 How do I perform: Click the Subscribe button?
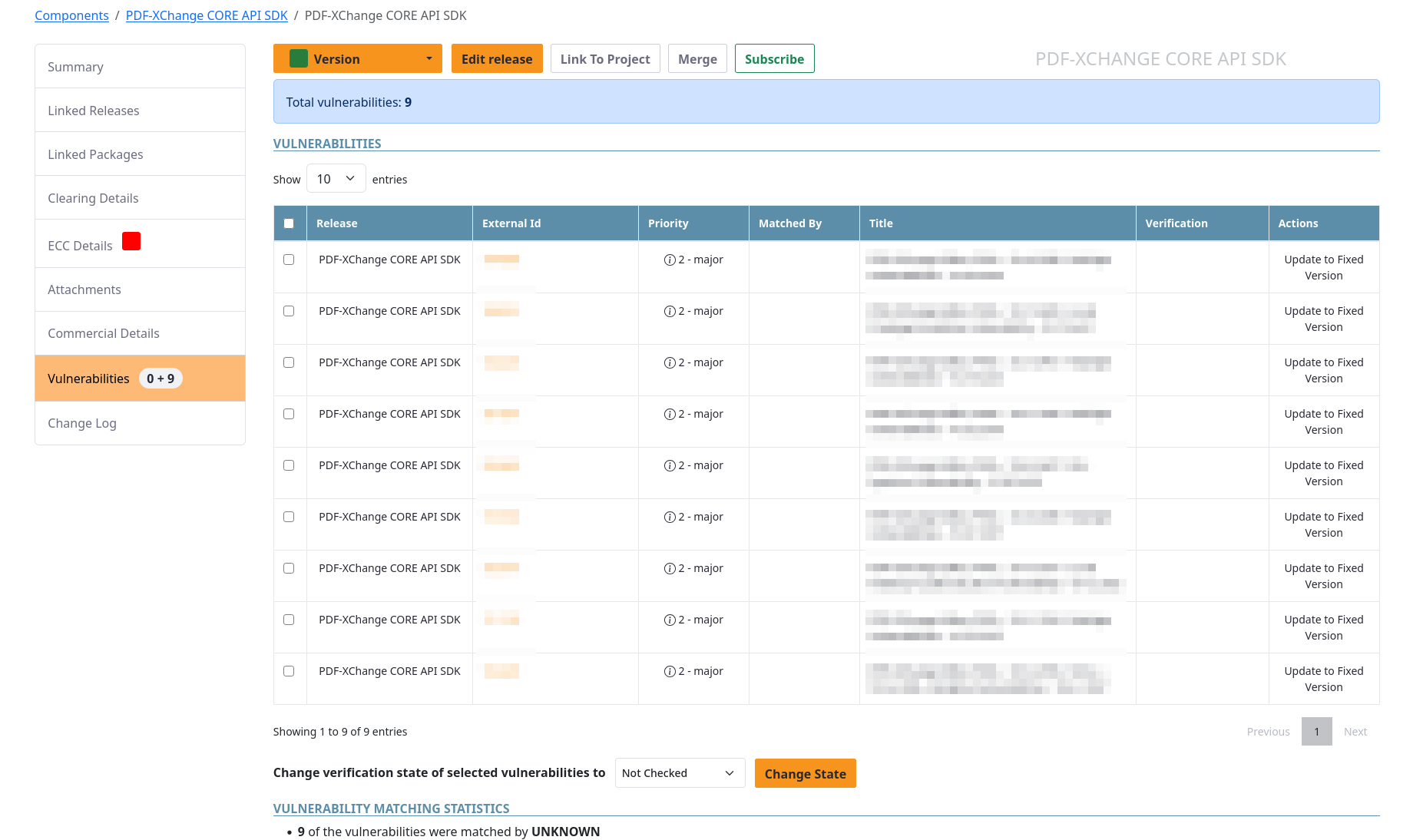(774, 59)
